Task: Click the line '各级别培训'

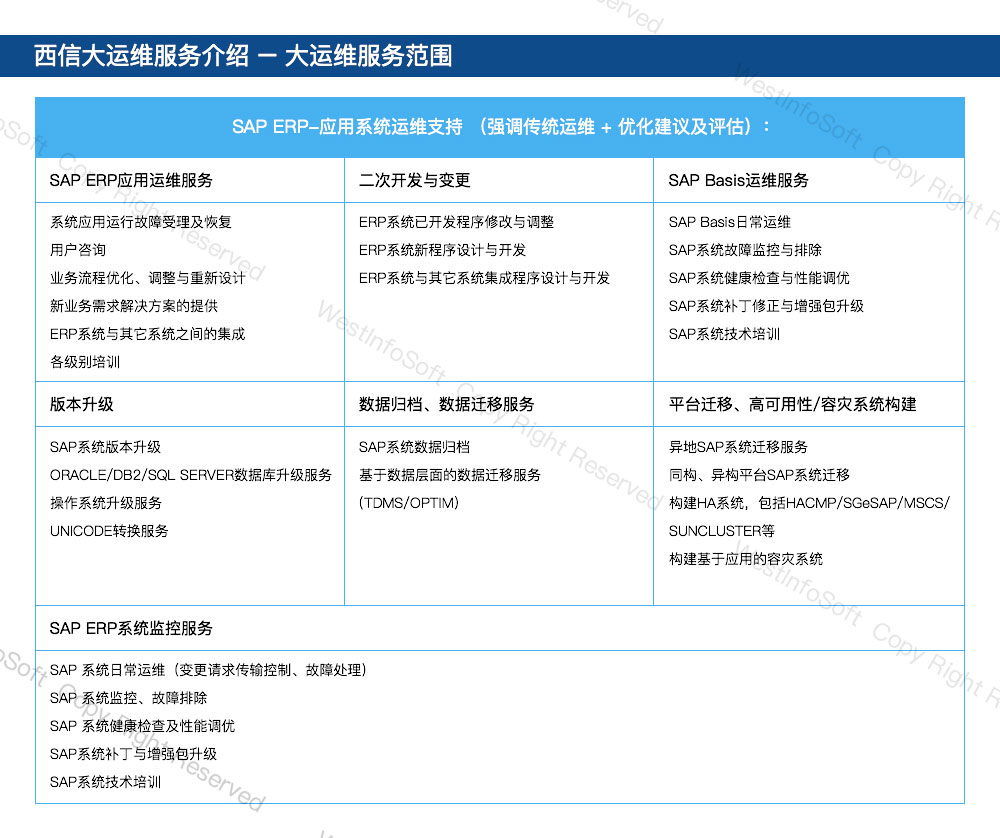Action: (85, 362)
